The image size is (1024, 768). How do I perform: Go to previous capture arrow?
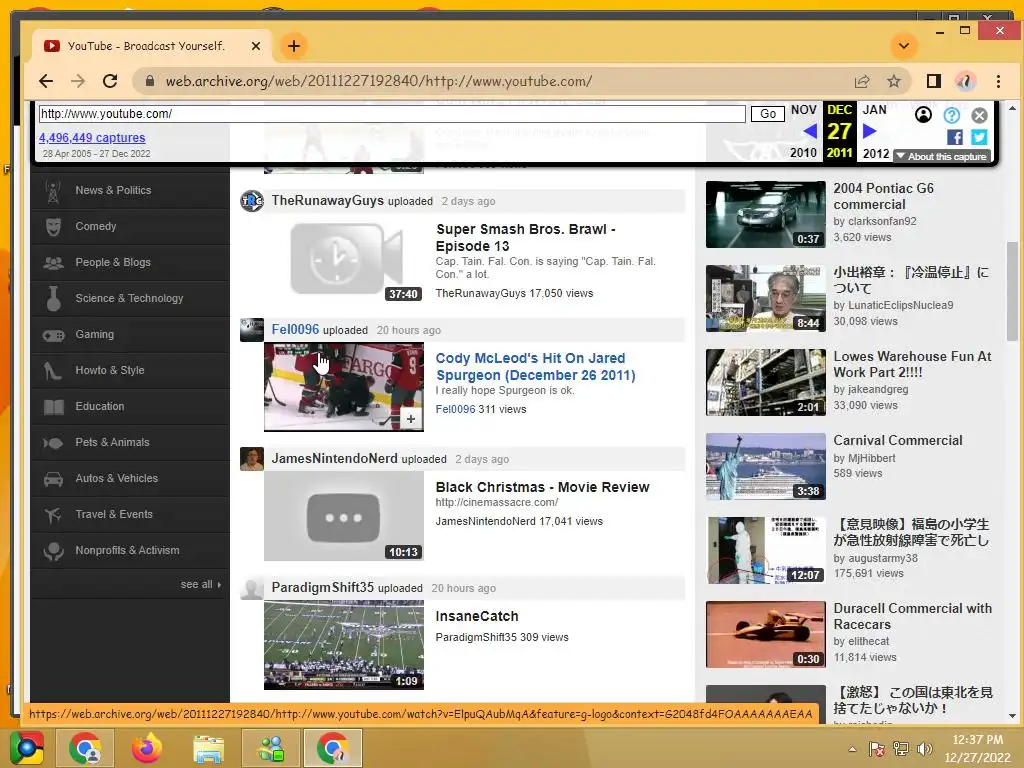point(810,131)
